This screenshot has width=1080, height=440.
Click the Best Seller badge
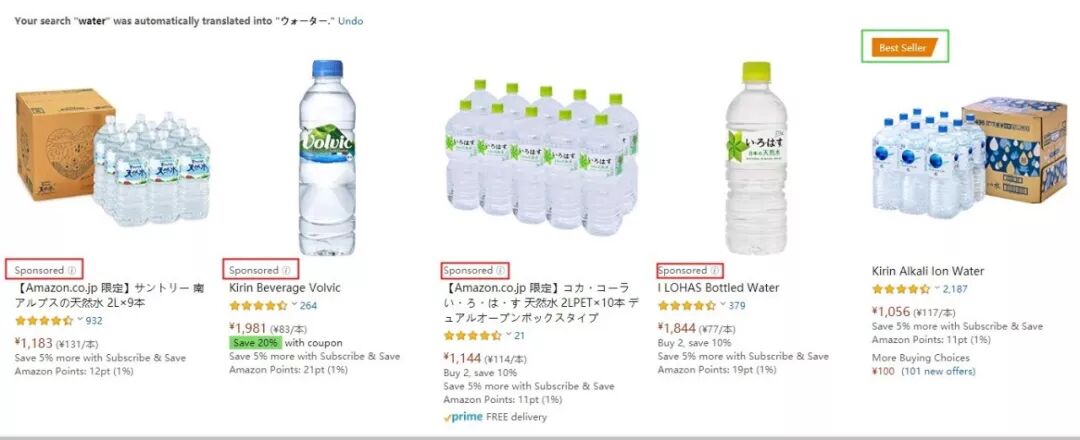(x=904, y=48)
